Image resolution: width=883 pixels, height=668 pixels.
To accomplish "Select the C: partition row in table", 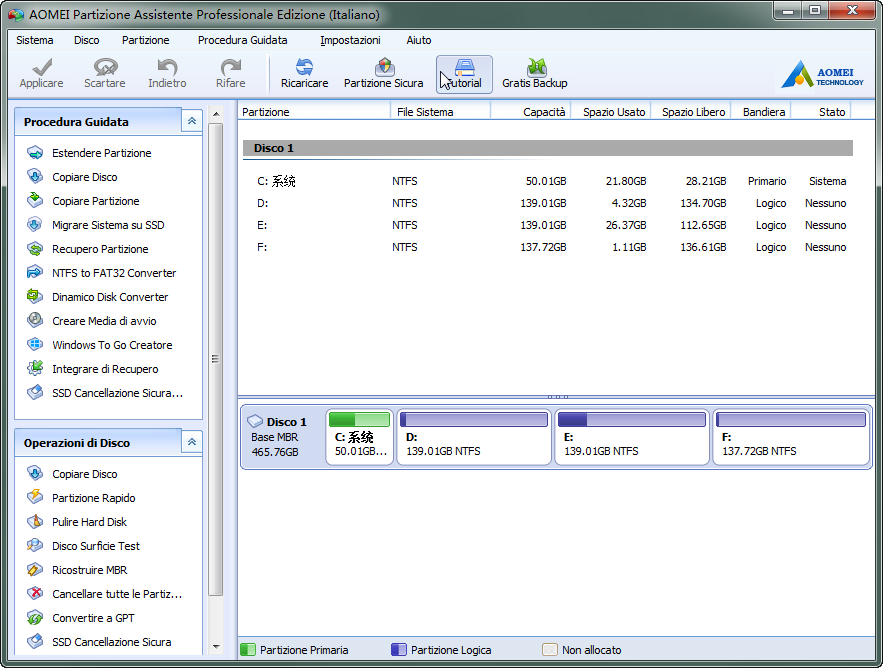I will coord(548,181).
